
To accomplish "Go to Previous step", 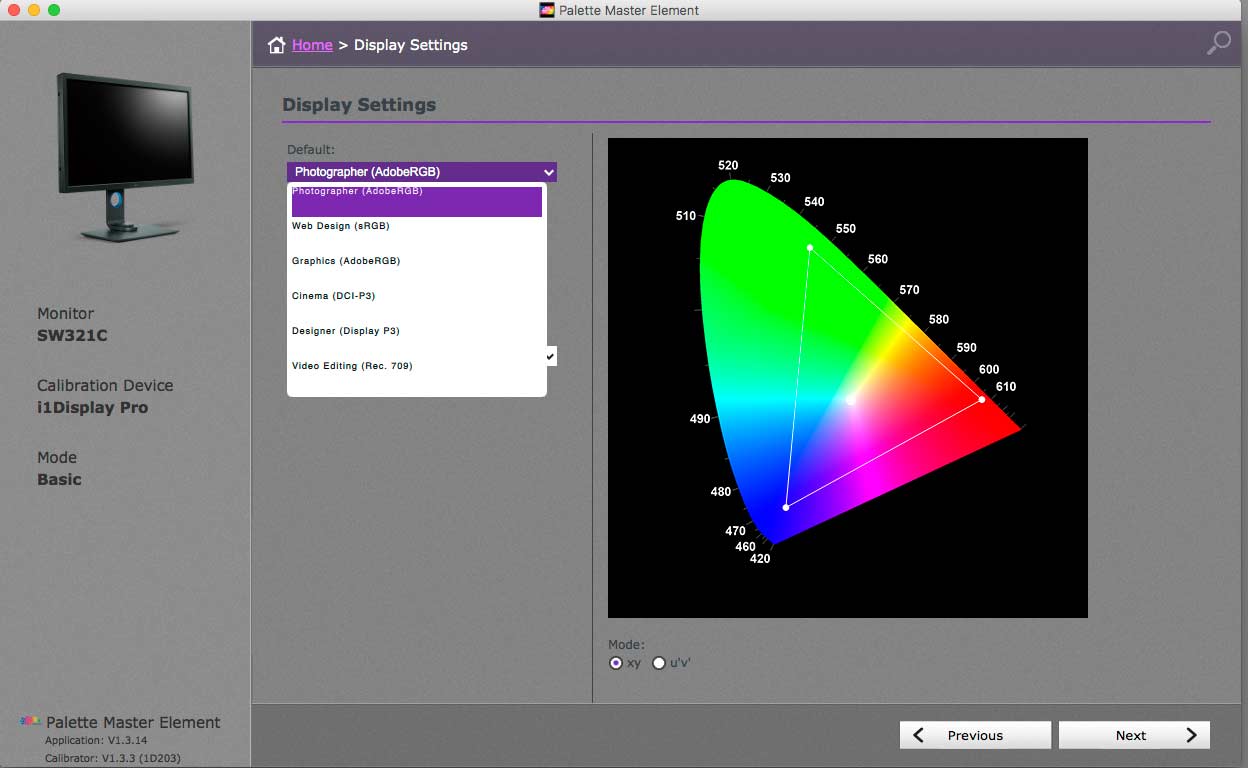I will coord(975,735).
